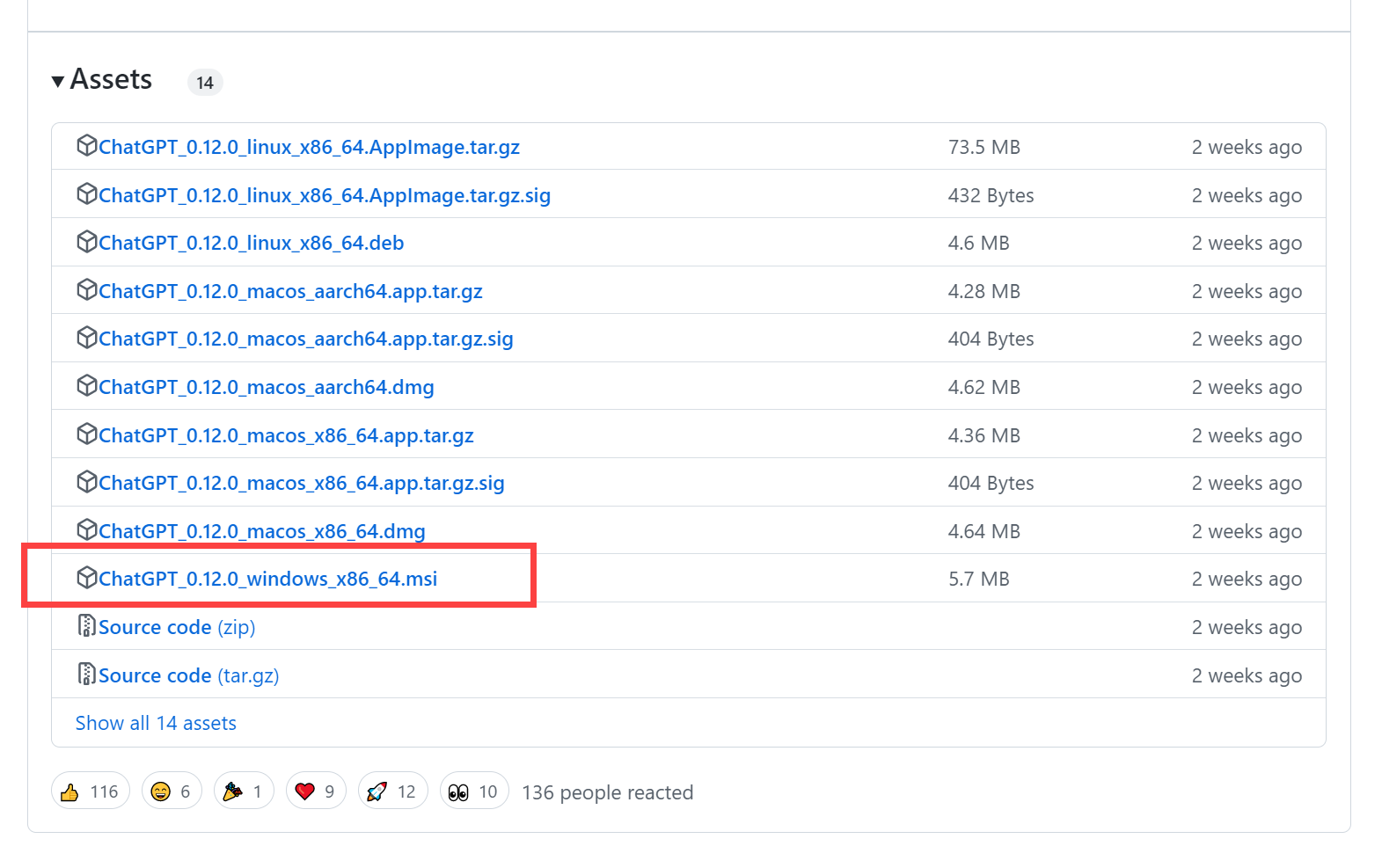The width and height of the screenshot is (1382, 868).
Task: Toggle eyes reaction with 10
Action: [x=474, y=791]
